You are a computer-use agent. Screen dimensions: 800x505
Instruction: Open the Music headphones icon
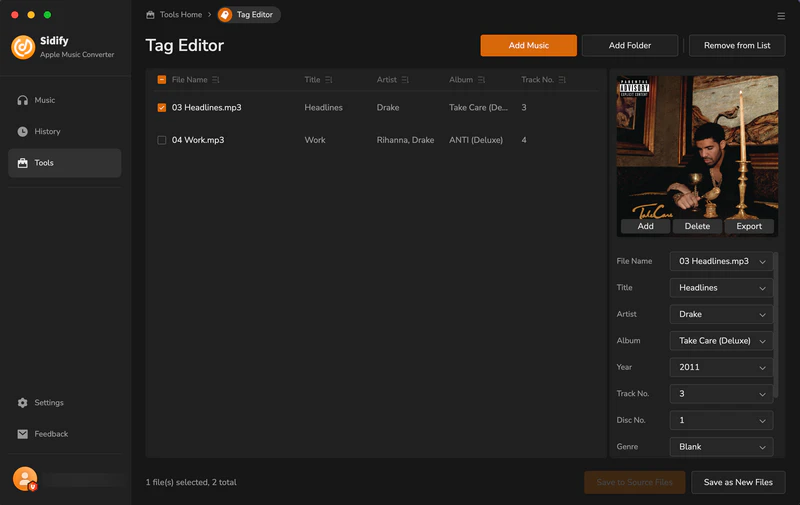(22, 100)
